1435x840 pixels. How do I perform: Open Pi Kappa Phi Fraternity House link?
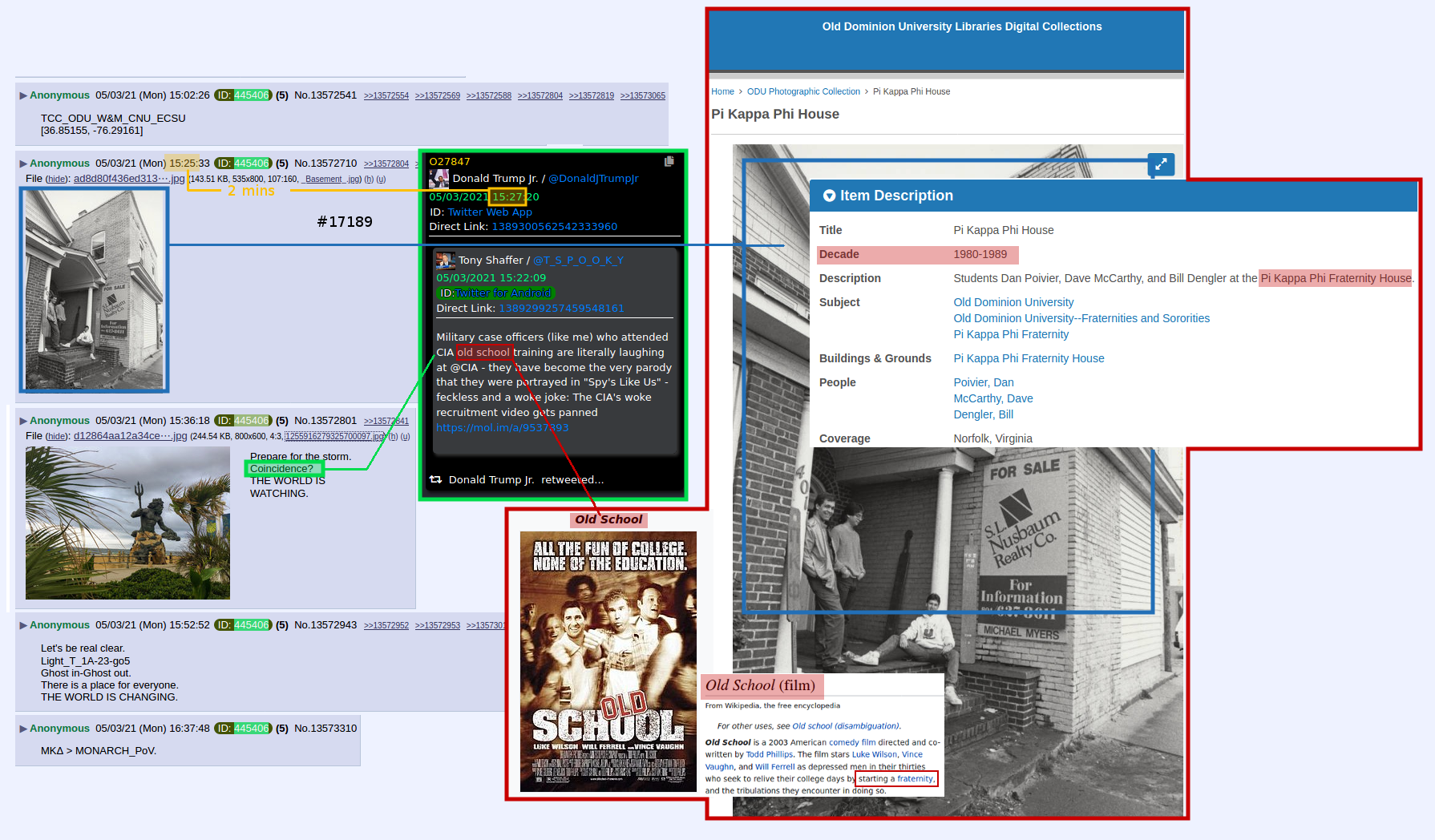[1029, 358]
